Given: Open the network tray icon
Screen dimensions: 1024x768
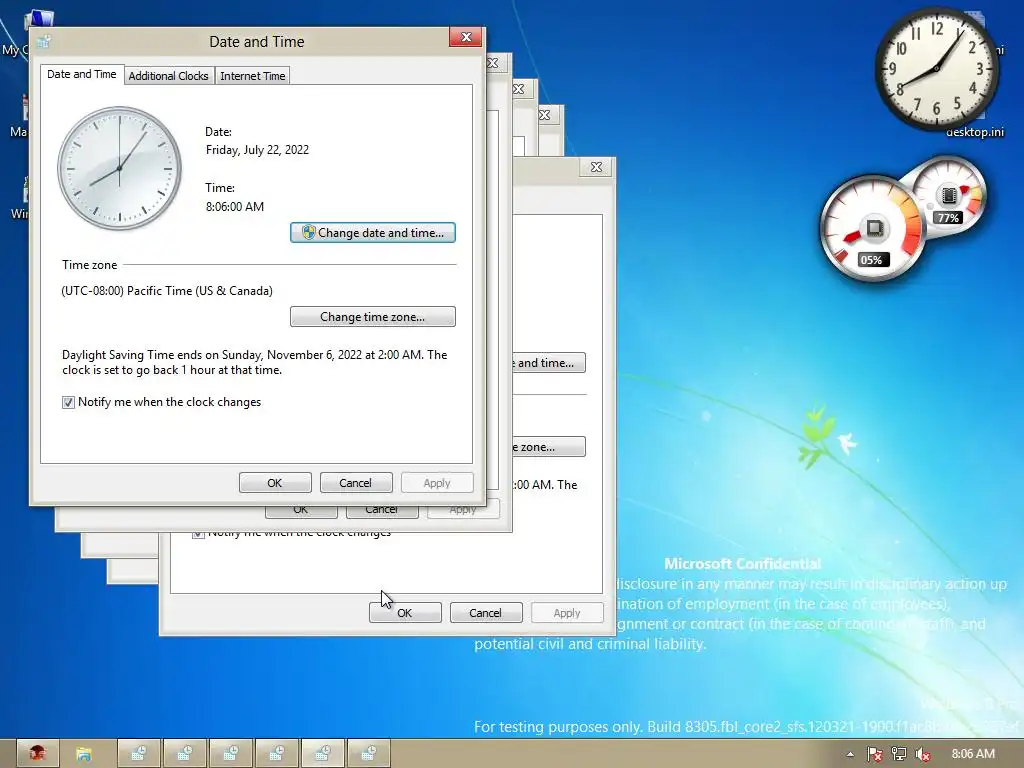Looking at the screenshot, I should pyautogui.click(x=899, y=754).
